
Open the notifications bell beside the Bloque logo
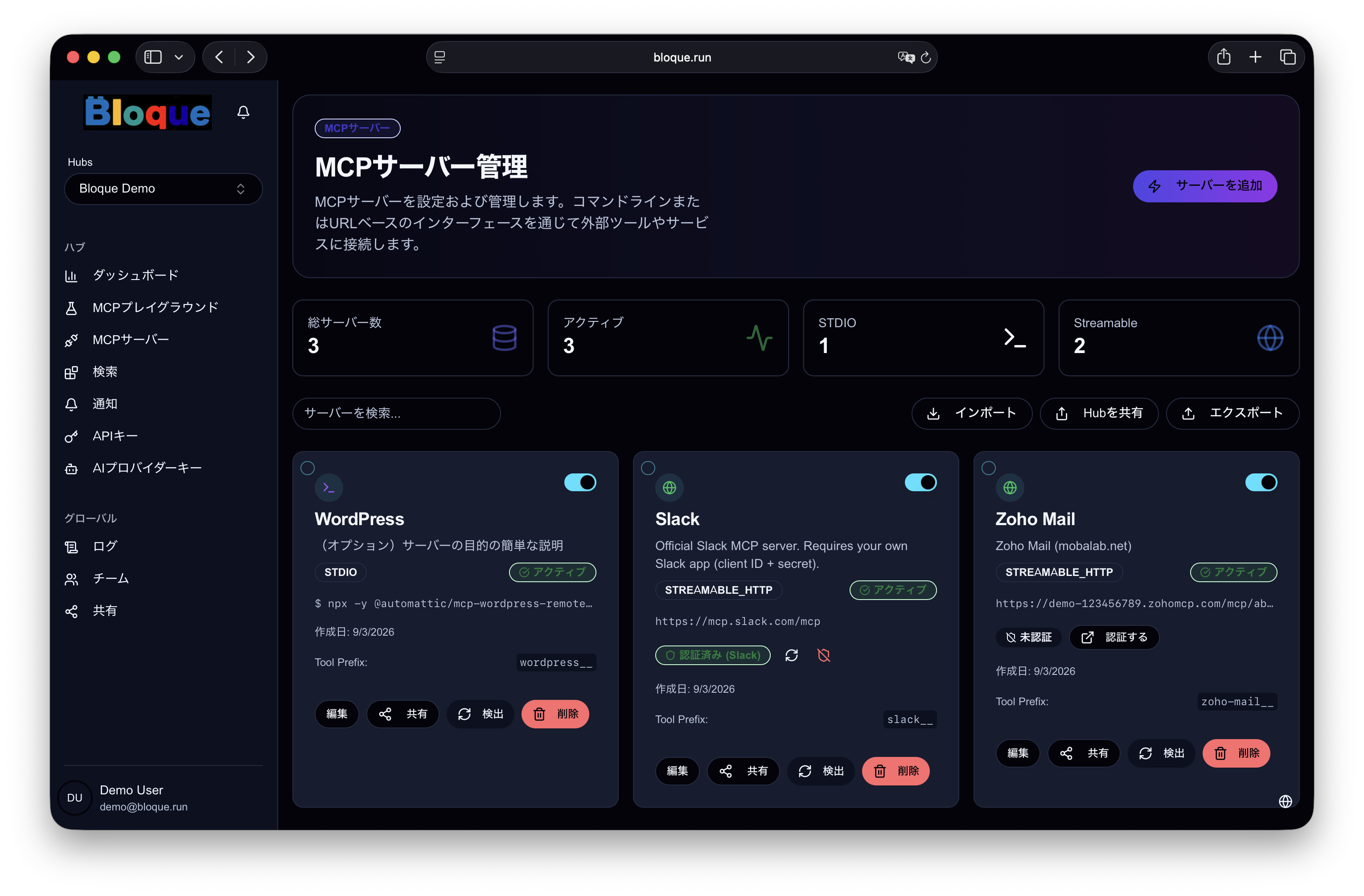(x=243, y=112)
